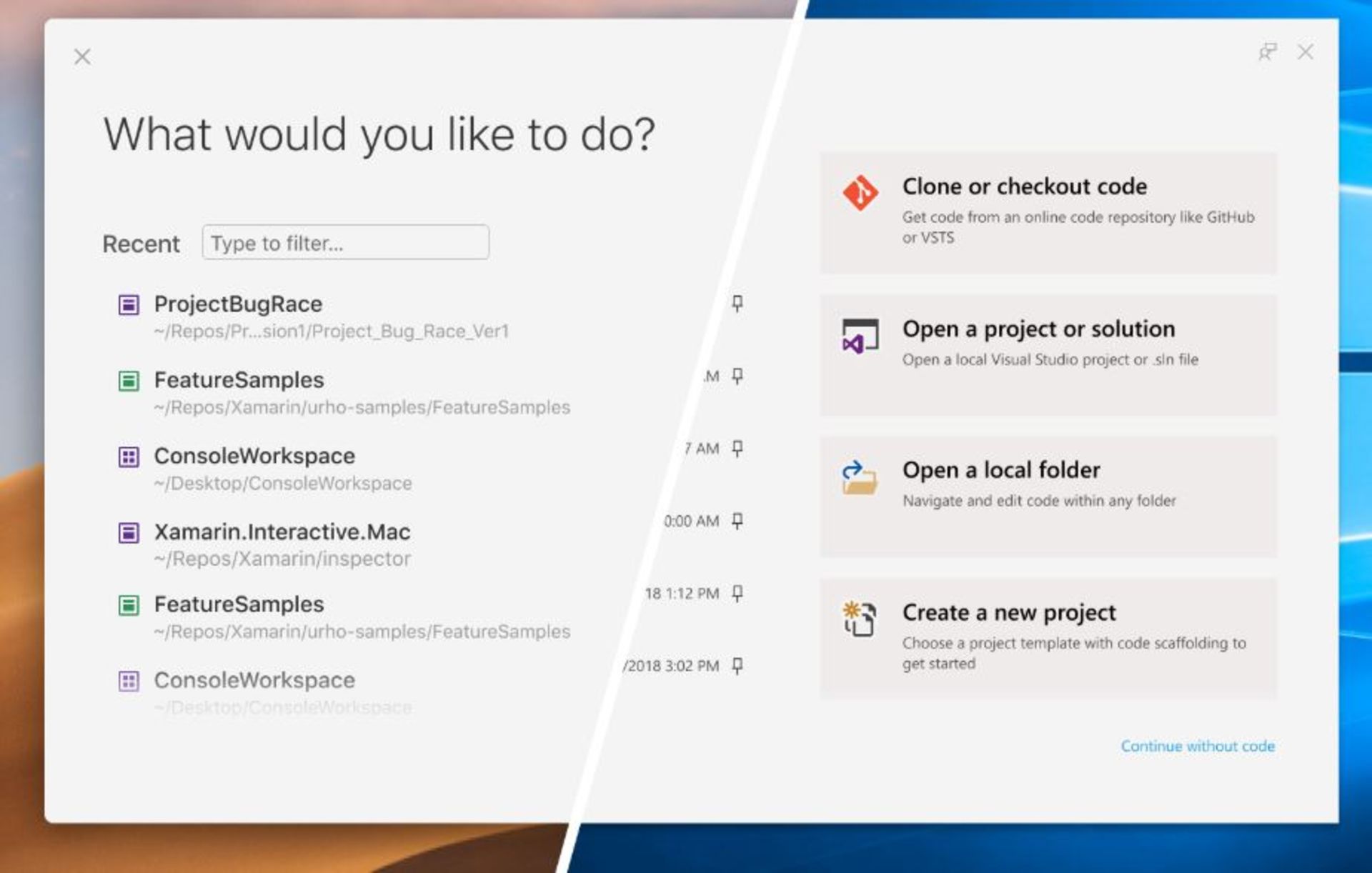Pin the ConsoleWorkspace item dated 2018 3:02 PM

(x=737, y=666)
